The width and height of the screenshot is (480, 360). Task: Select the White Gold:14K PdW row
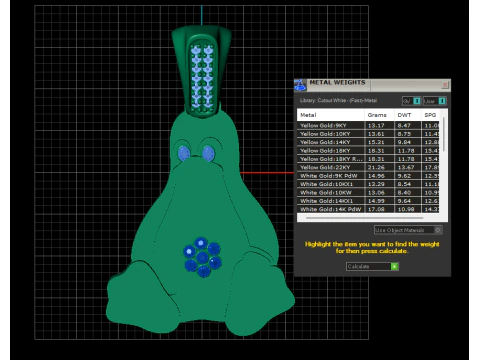pyautogui.click(x=368, y=209)
